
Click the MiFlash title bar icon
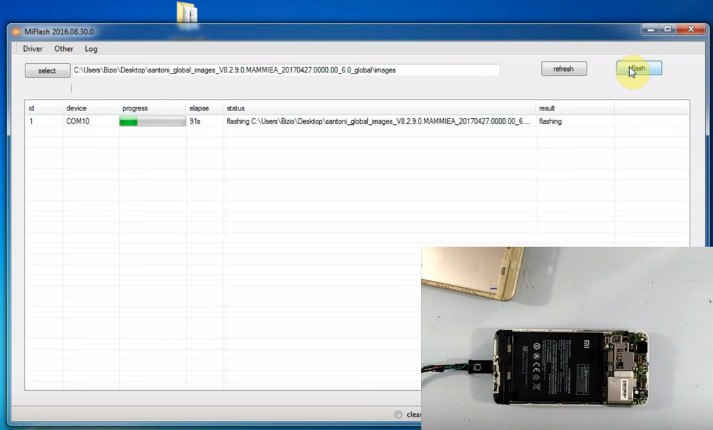pos(16,31)
